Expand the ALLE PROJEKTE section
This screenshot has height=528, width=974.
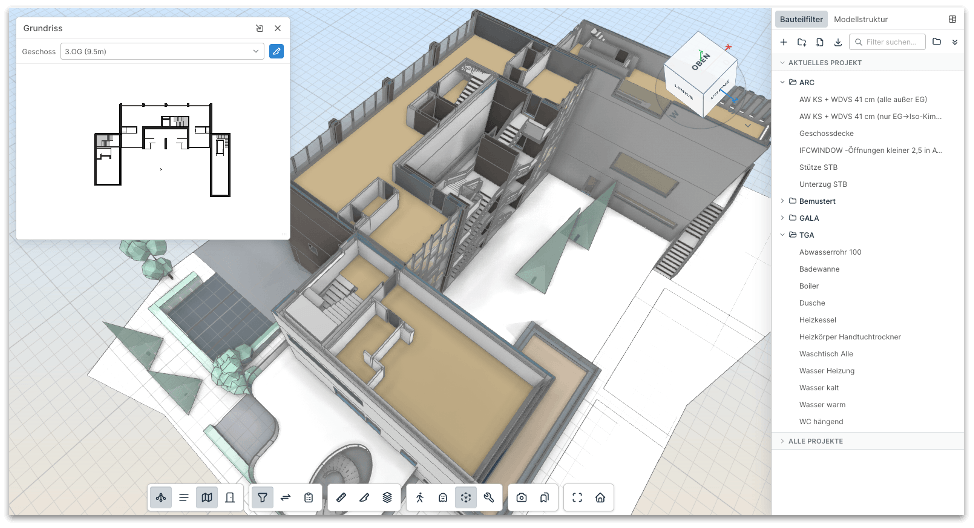tap(783, 441)
